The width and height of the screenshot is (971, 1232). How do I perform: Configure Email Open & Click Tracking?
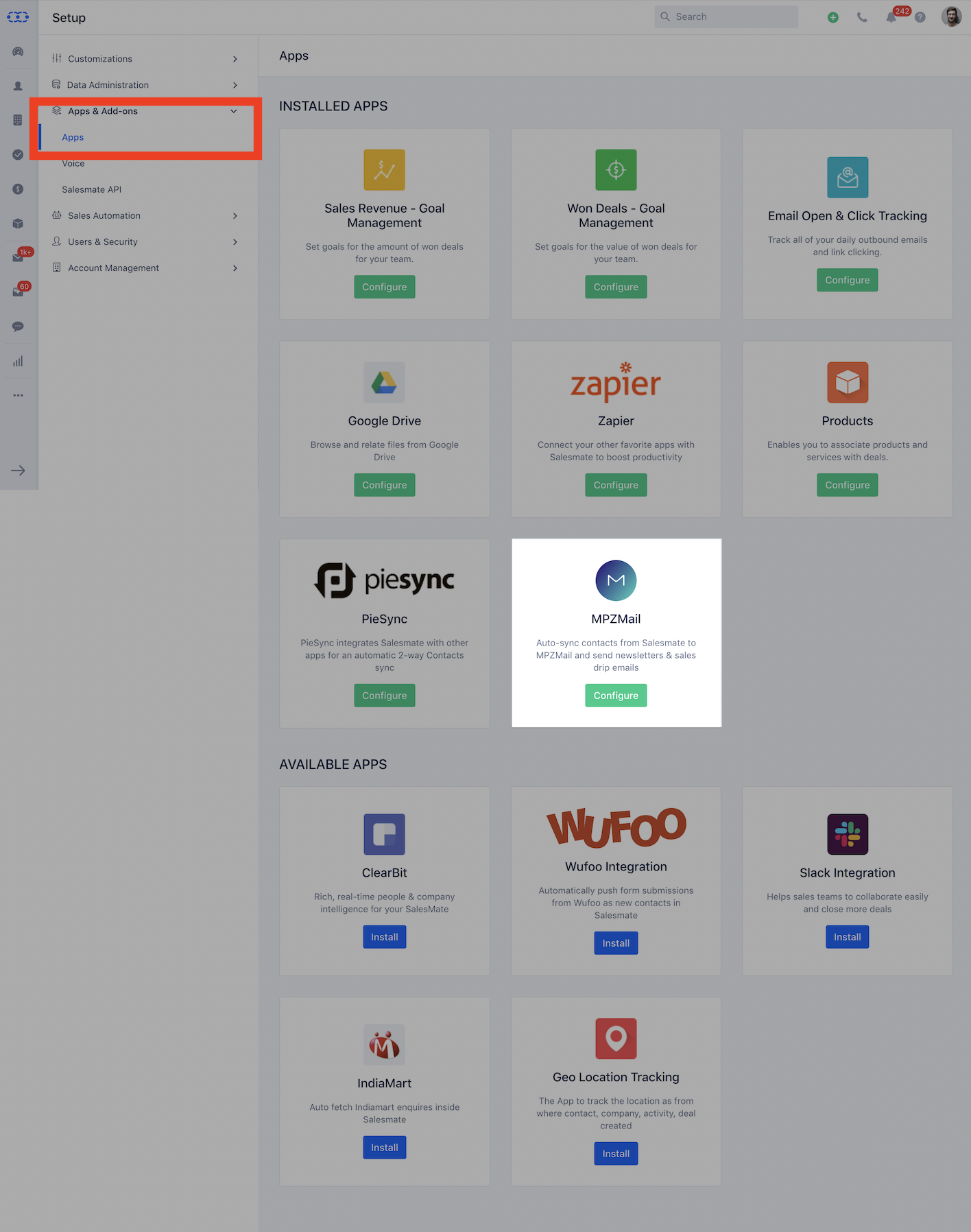pyautogui.click(x=848, y=280)
